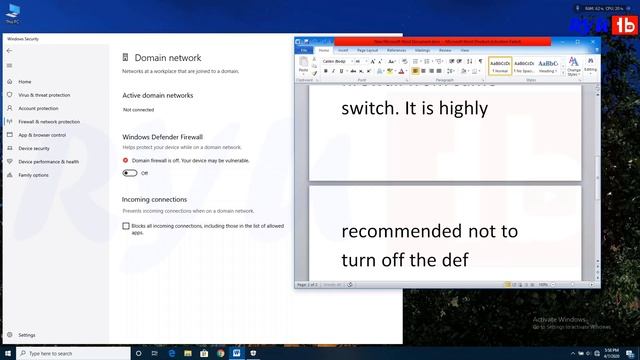
Task: Toggle Show/Hide paragraph marks
Action: click(480, 61)
